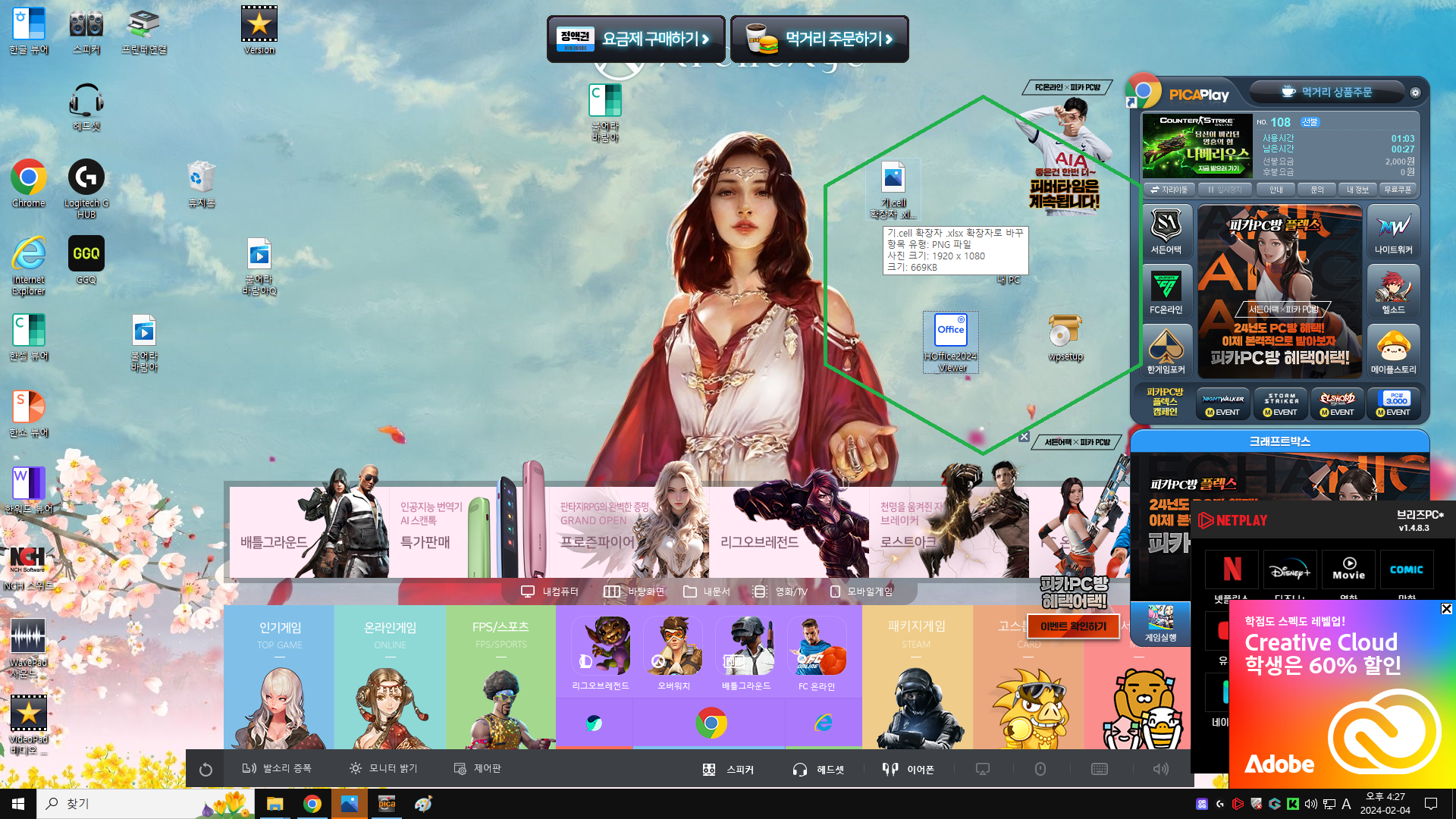1456x819 pixels.
Task: Open the 모바일게임 menu item
Action: [x=861, y=591]
